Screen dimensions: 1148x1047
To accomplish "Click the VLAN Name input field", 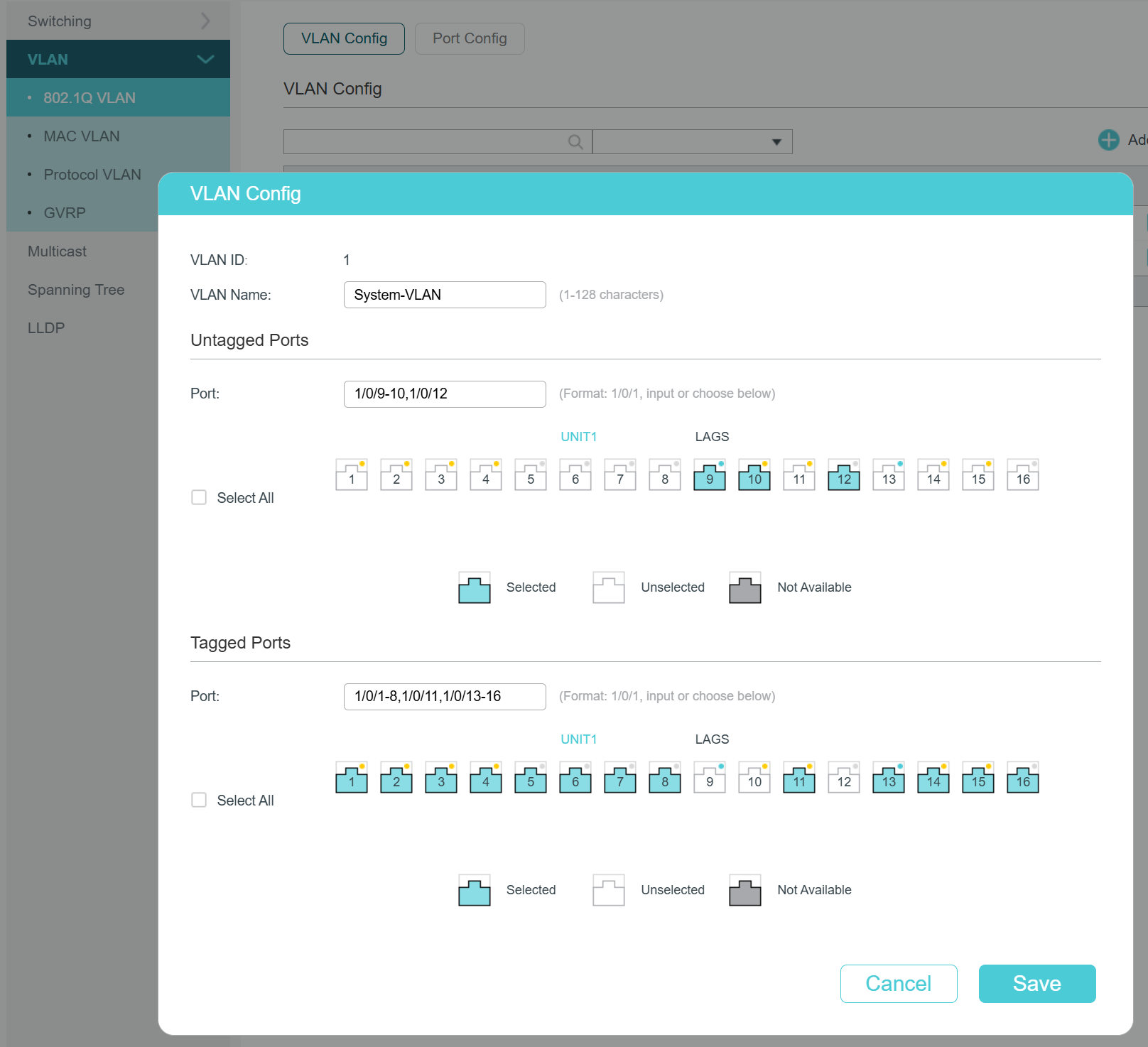I will coord(445,295).
